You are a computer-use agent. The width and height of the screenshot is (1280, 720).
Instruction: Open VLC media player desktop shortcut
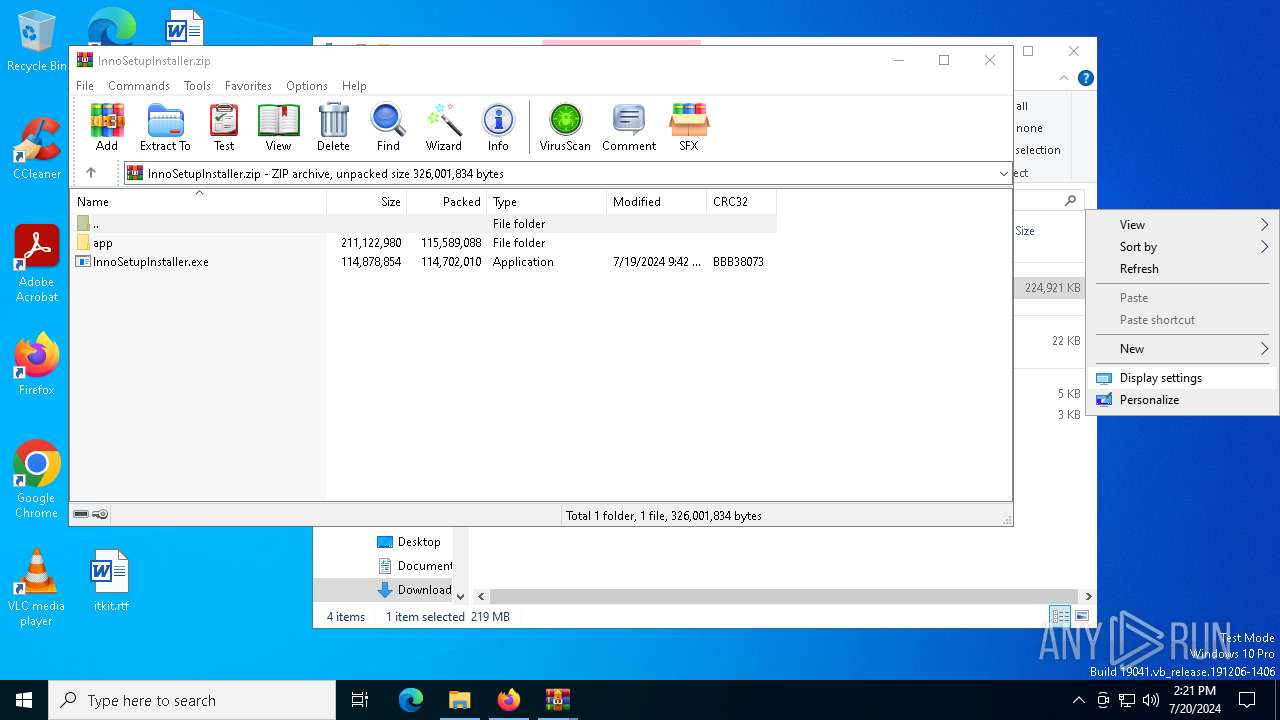pyautogui.click(x=36, y=588)
